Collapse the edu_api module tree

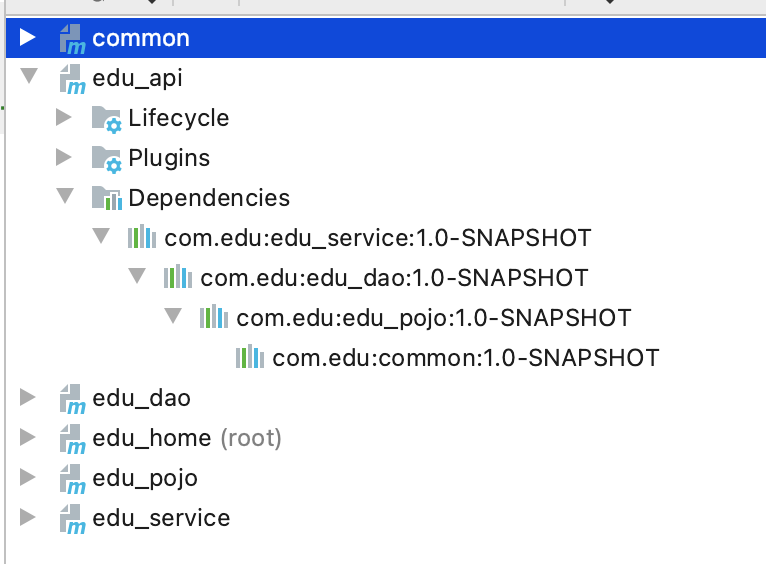pos(28,77)
